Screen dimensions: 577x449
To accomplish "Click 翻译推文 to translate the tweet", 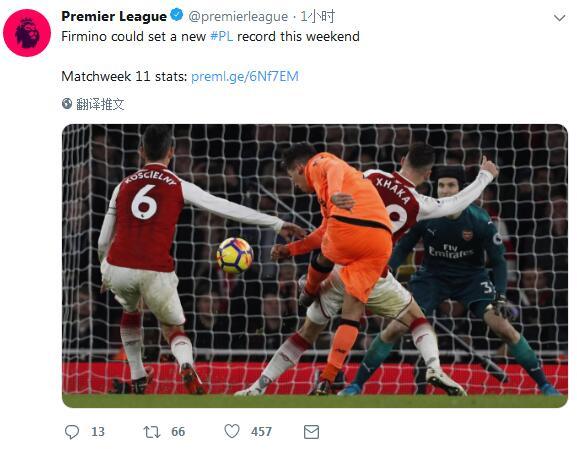I will pos(100,104).
